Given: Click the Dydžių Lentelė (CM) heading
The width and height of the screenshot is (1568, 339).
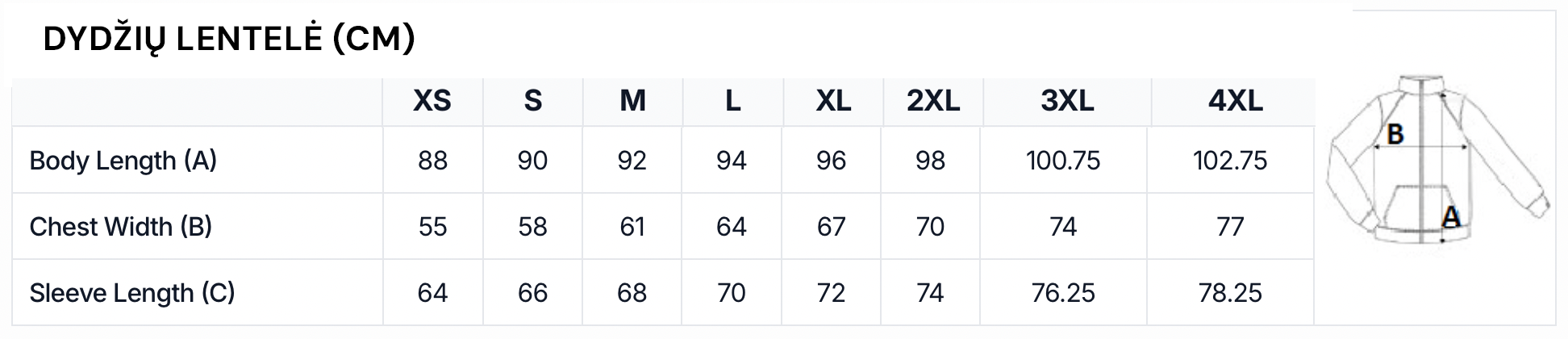Looking at the screenshot, I should click(229, 39).
